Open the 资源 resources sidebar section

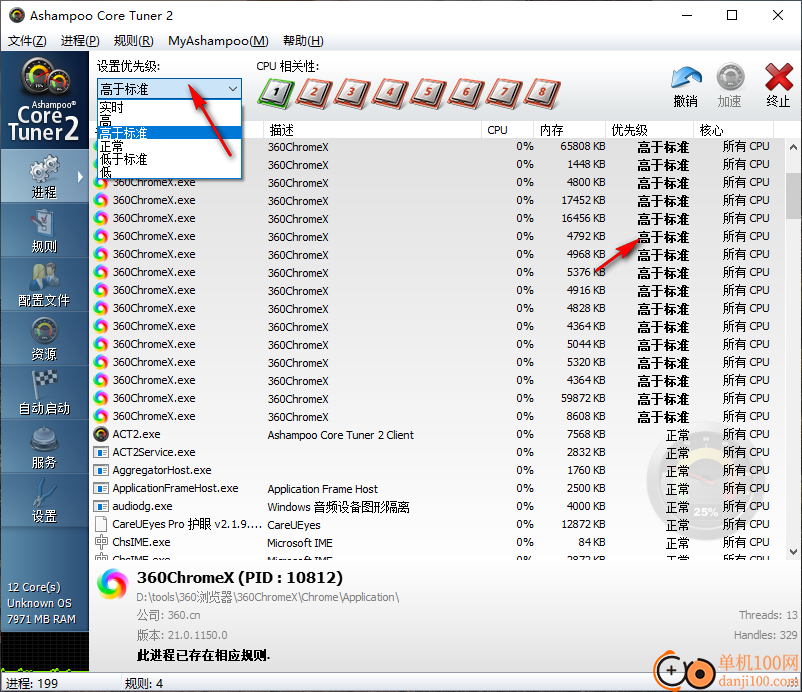tap(44, 339)
